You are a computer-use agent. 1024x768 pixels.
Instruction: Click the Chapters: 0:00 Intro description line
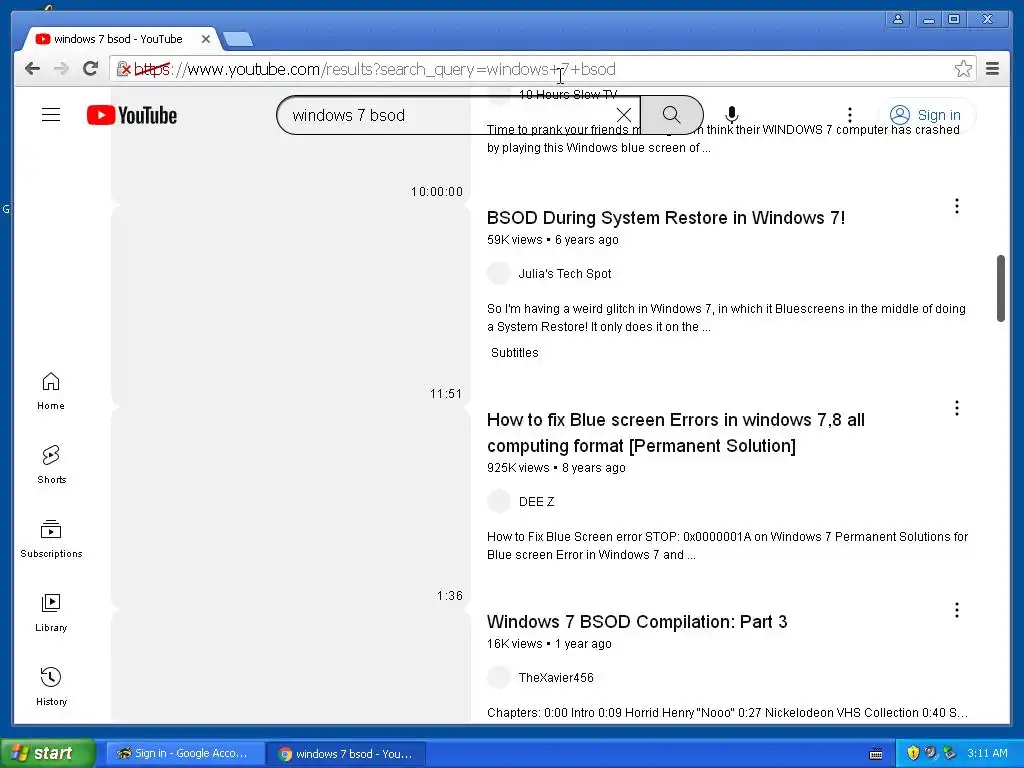(x=727, y=712)
